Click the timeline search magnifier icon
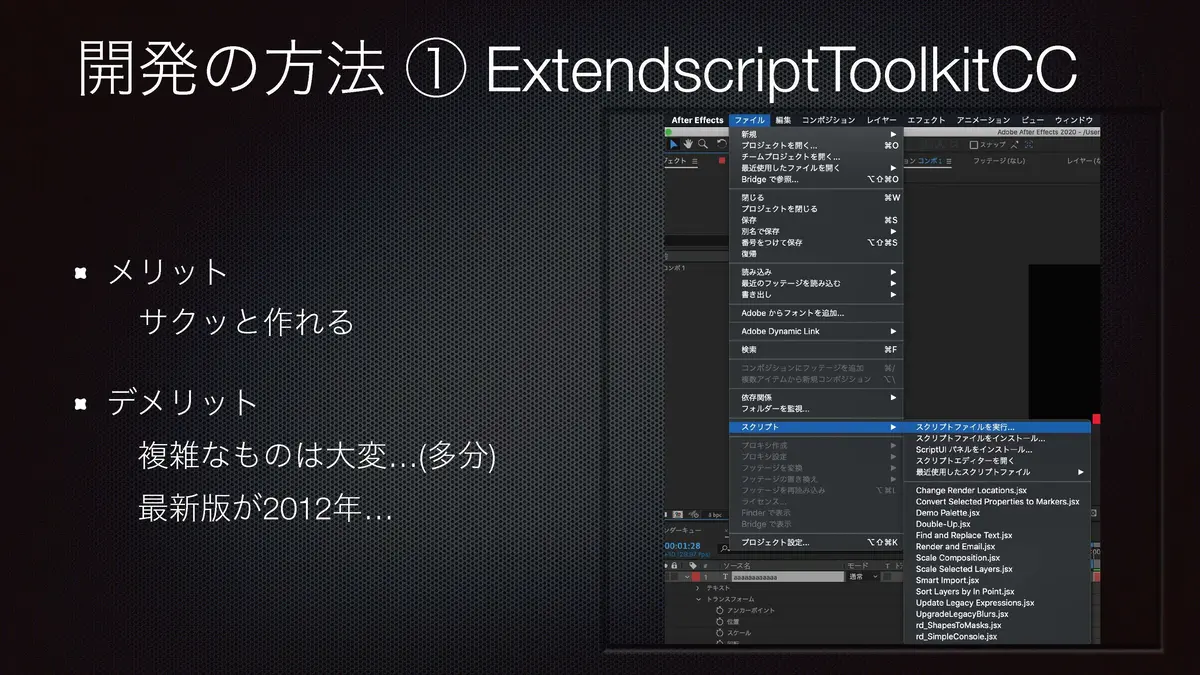The width and height of the screenshot is (1200, 675). 724,548
